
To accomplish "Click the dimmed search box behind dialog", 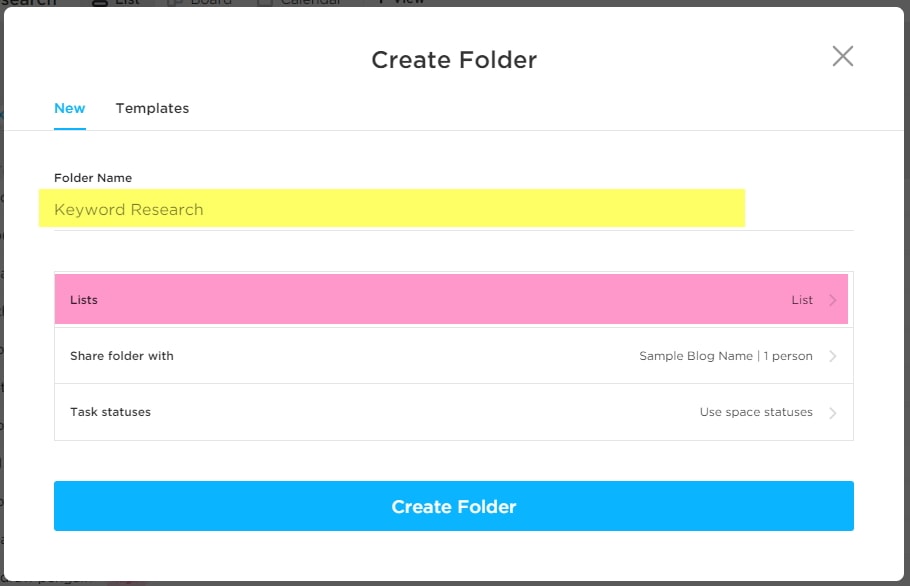I will [x=29, y=2].
